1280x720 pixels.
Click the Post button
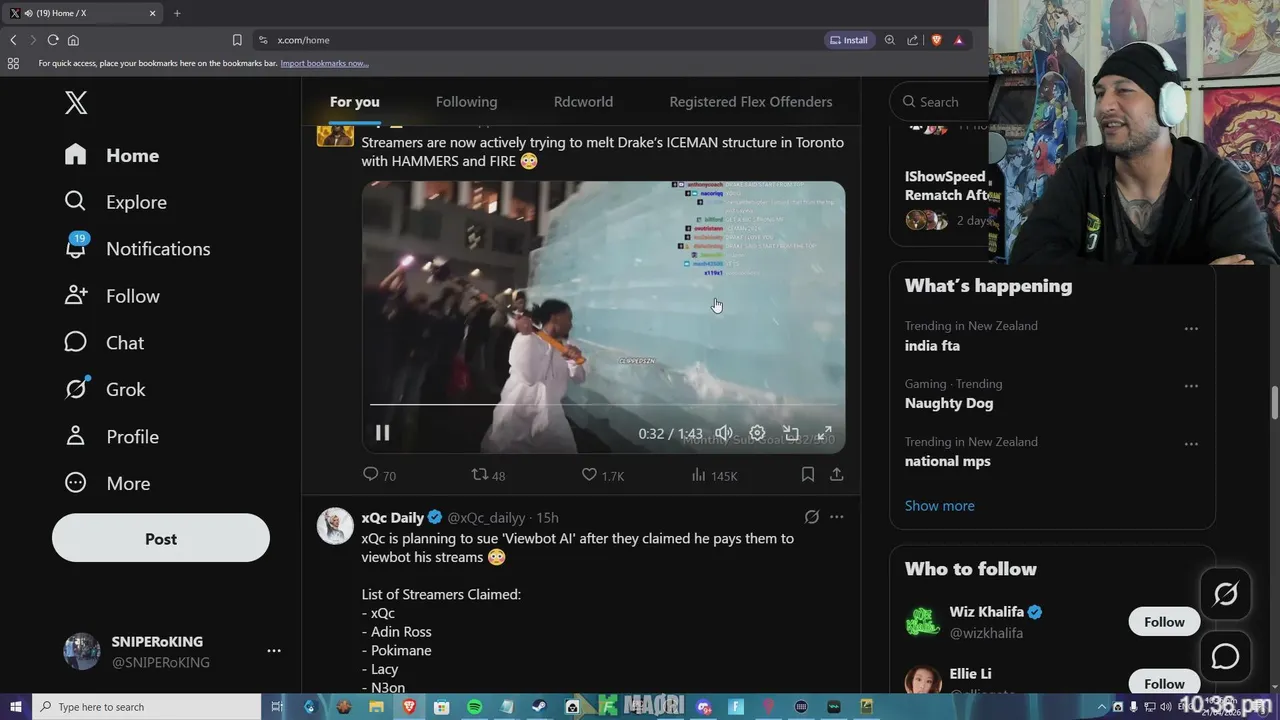pos(161,539)
